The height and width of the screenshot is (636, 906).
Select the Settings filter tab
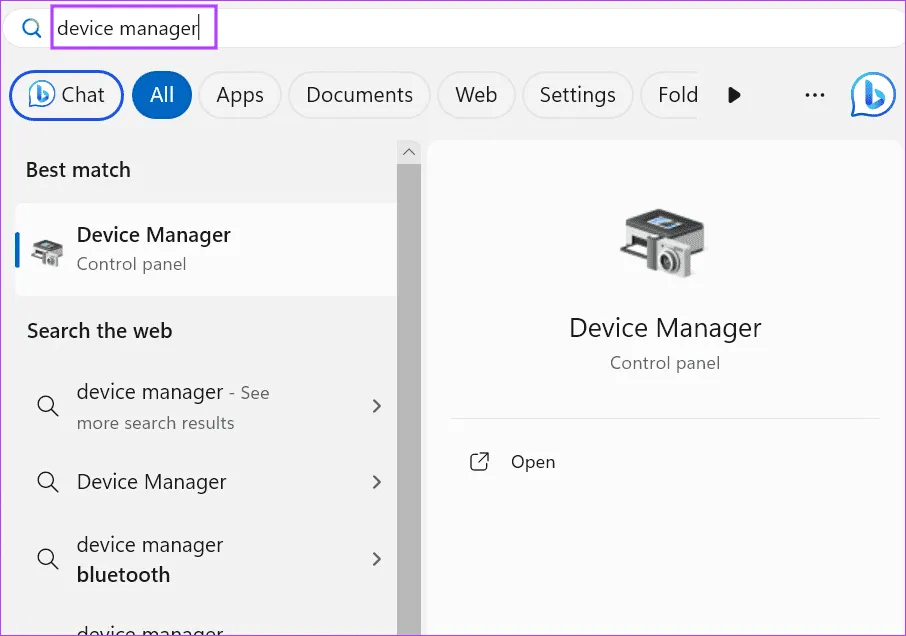[577, 95]
